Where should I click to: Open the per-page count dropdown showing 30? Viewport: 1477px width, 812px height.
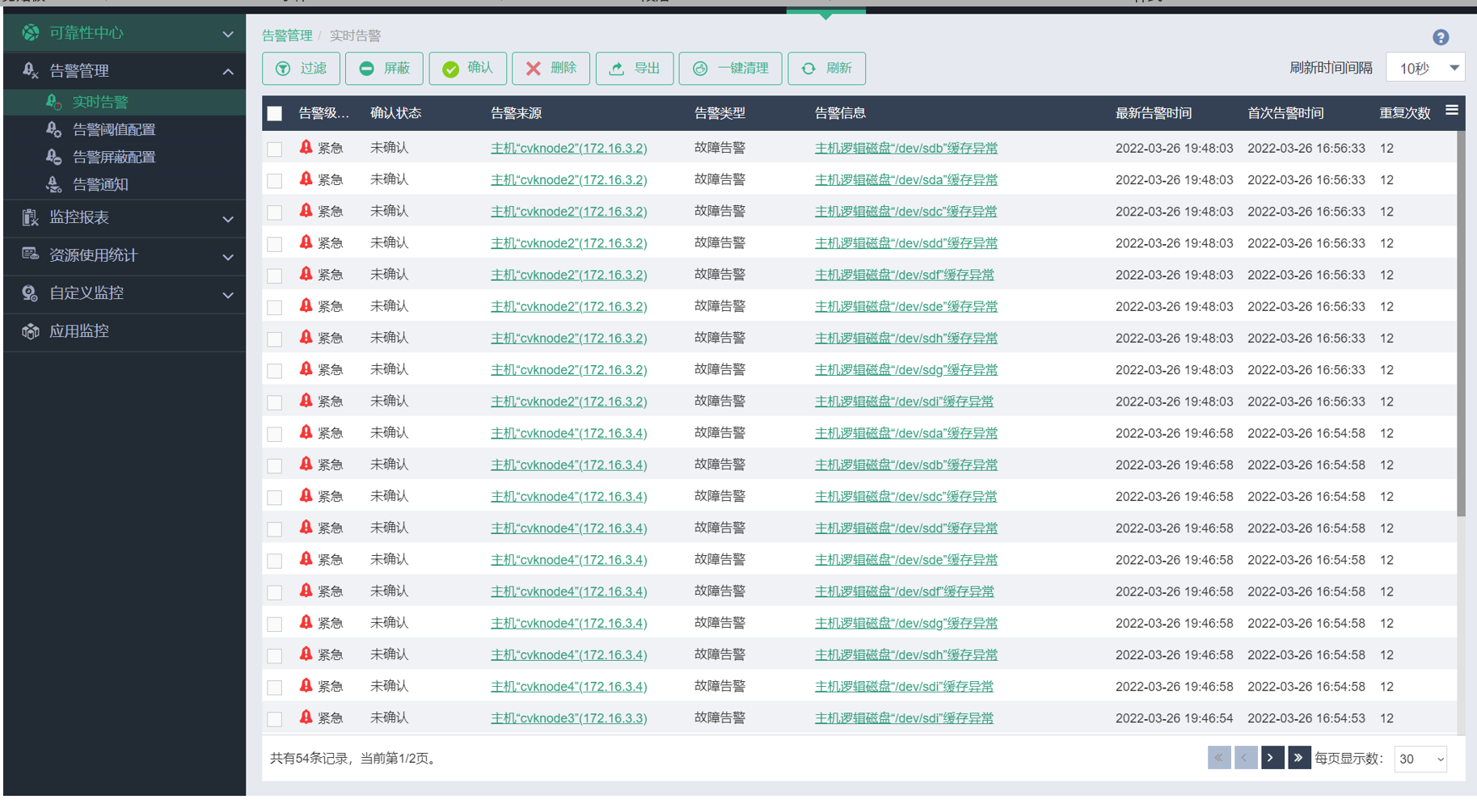click(x=1420, y=759)
